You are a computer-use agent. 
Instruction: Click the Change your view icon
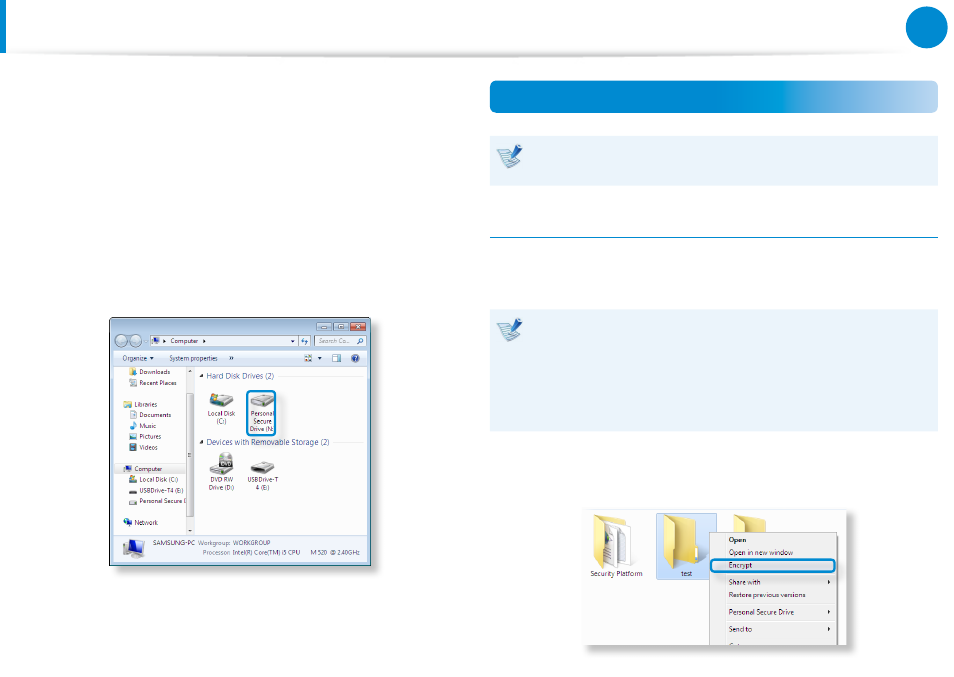tap(308, 358)
